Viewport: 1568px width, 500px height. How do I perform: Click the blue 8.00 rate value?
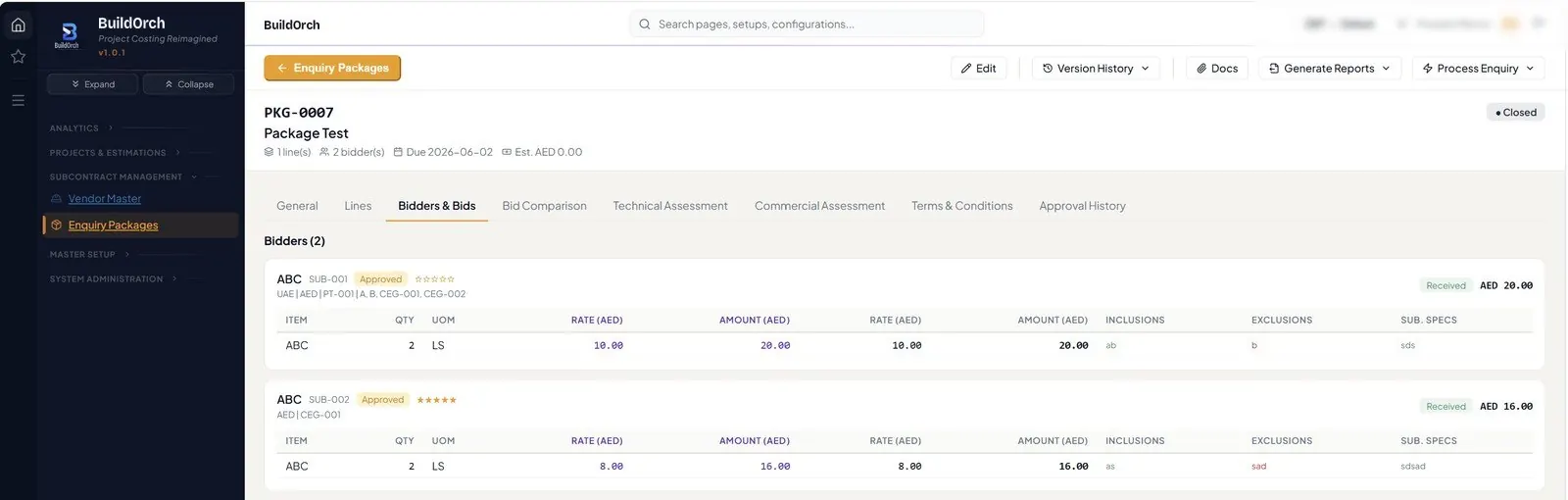point(612,467)
